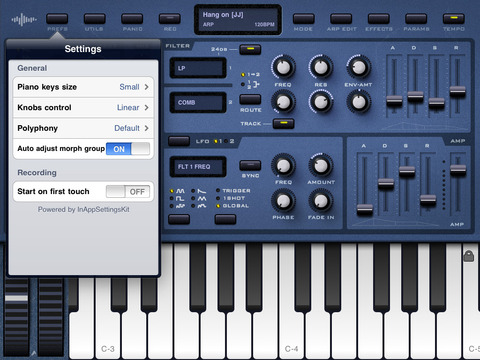480x360 pixels.
Task: Select the triangle LFO waveform
Action: pos(199,199)
